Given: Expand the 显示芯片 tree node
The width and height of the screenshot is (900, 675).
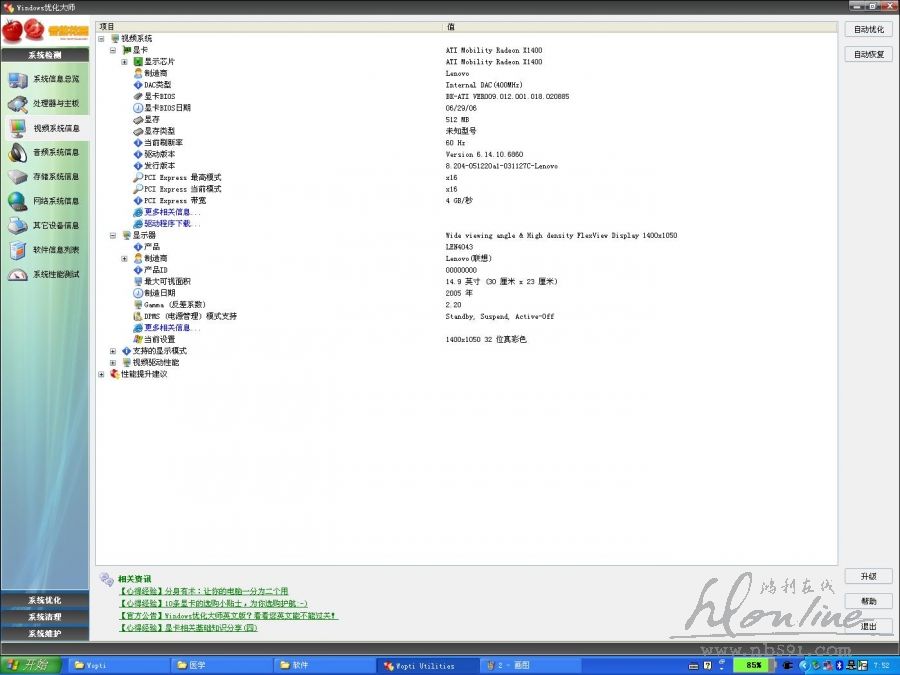Looking at the screenshot, I should pos(124,62).
